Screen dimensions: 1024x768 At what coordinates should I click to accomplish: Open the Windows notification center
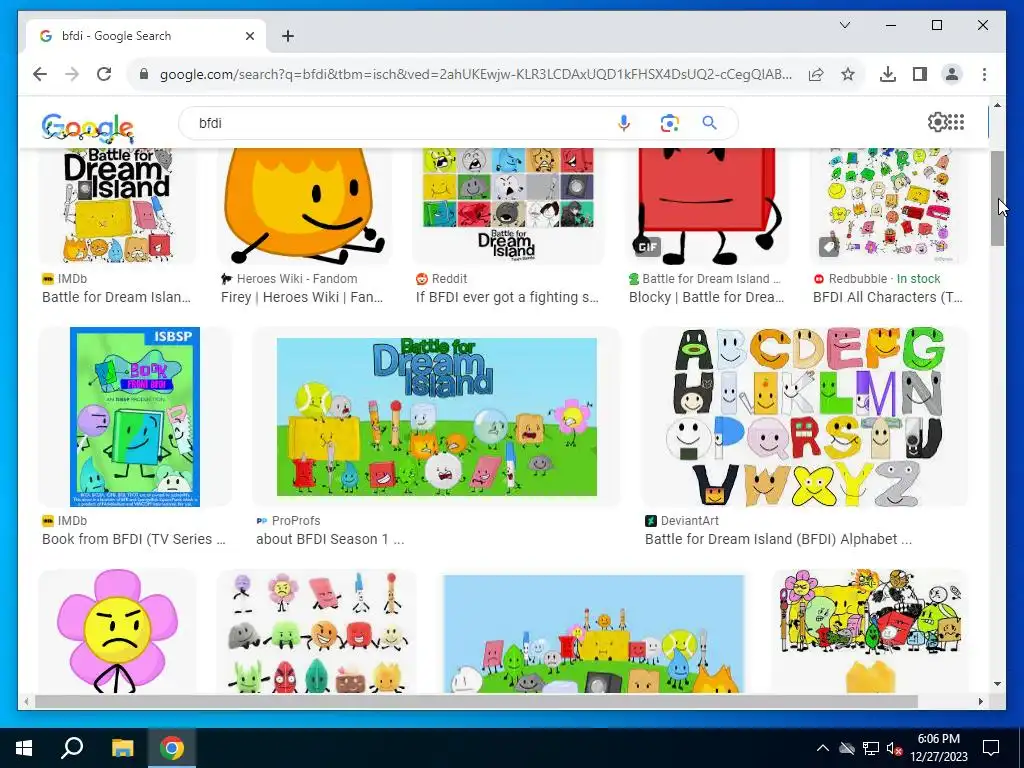click(991, 748)
